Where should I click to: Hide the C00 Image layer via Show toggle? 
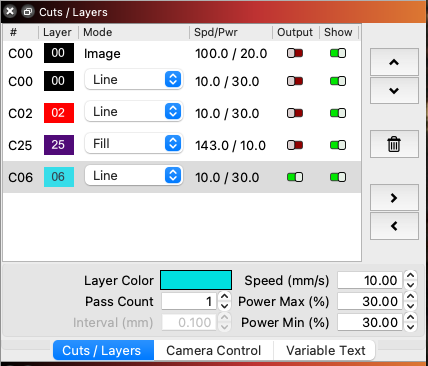click(x=338, y=53)
